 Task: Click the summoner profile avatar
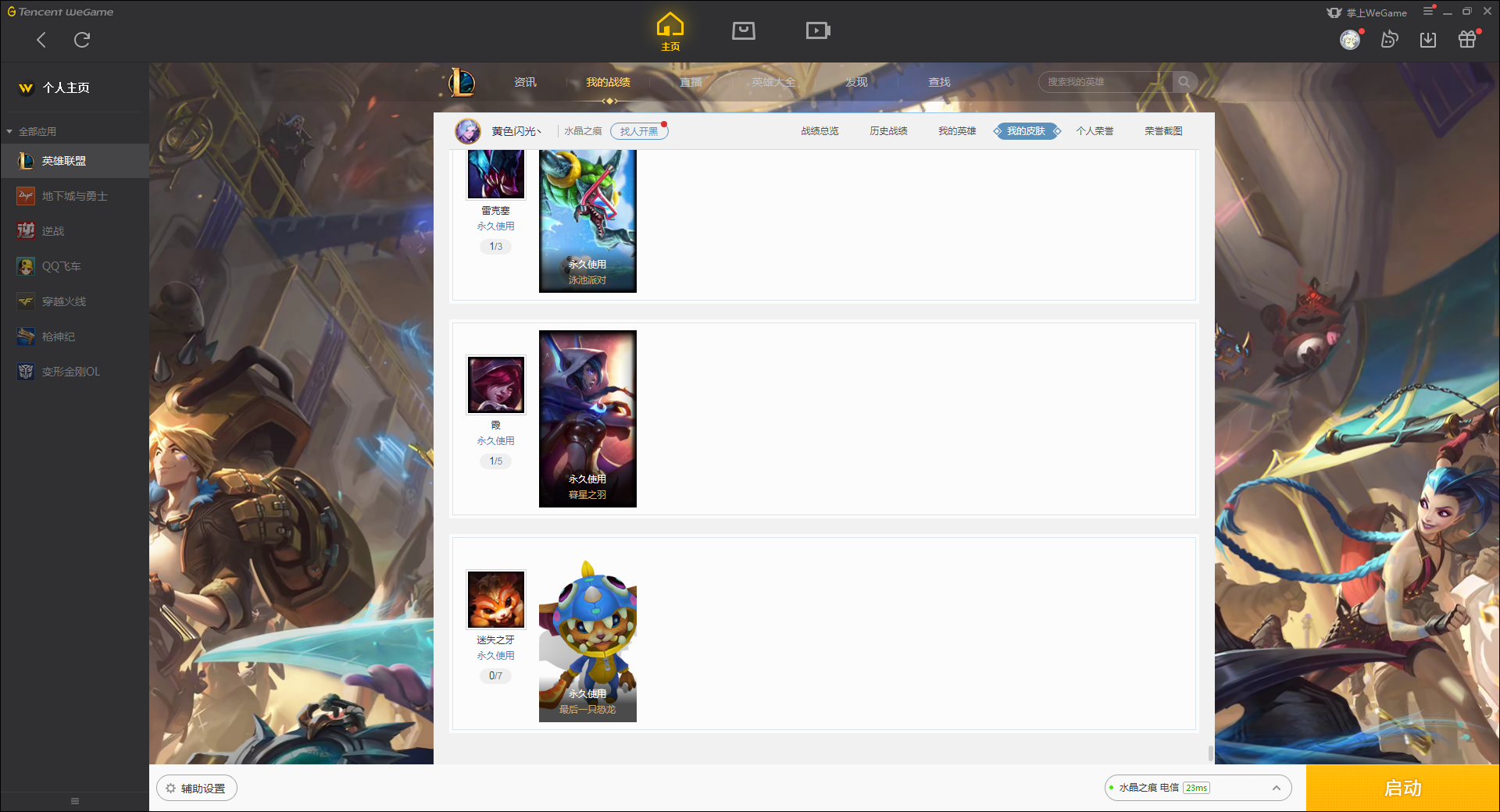coord(468,131)
